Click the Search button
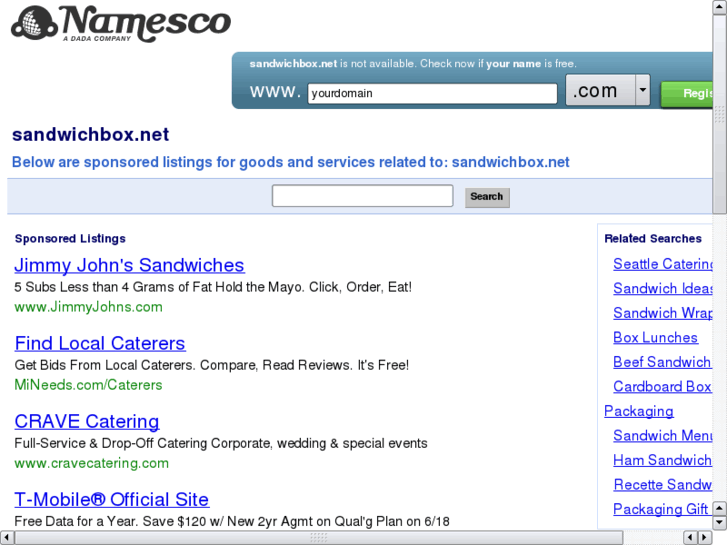This screenshot has width=727, height=545. [x=487, y=197]
